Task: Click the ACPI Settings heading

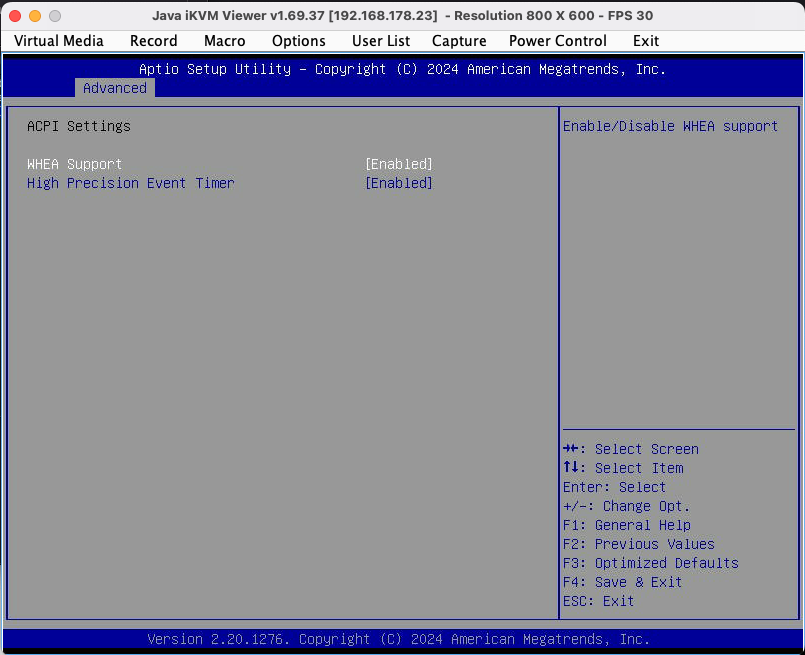Action: [x=79, y=126]
